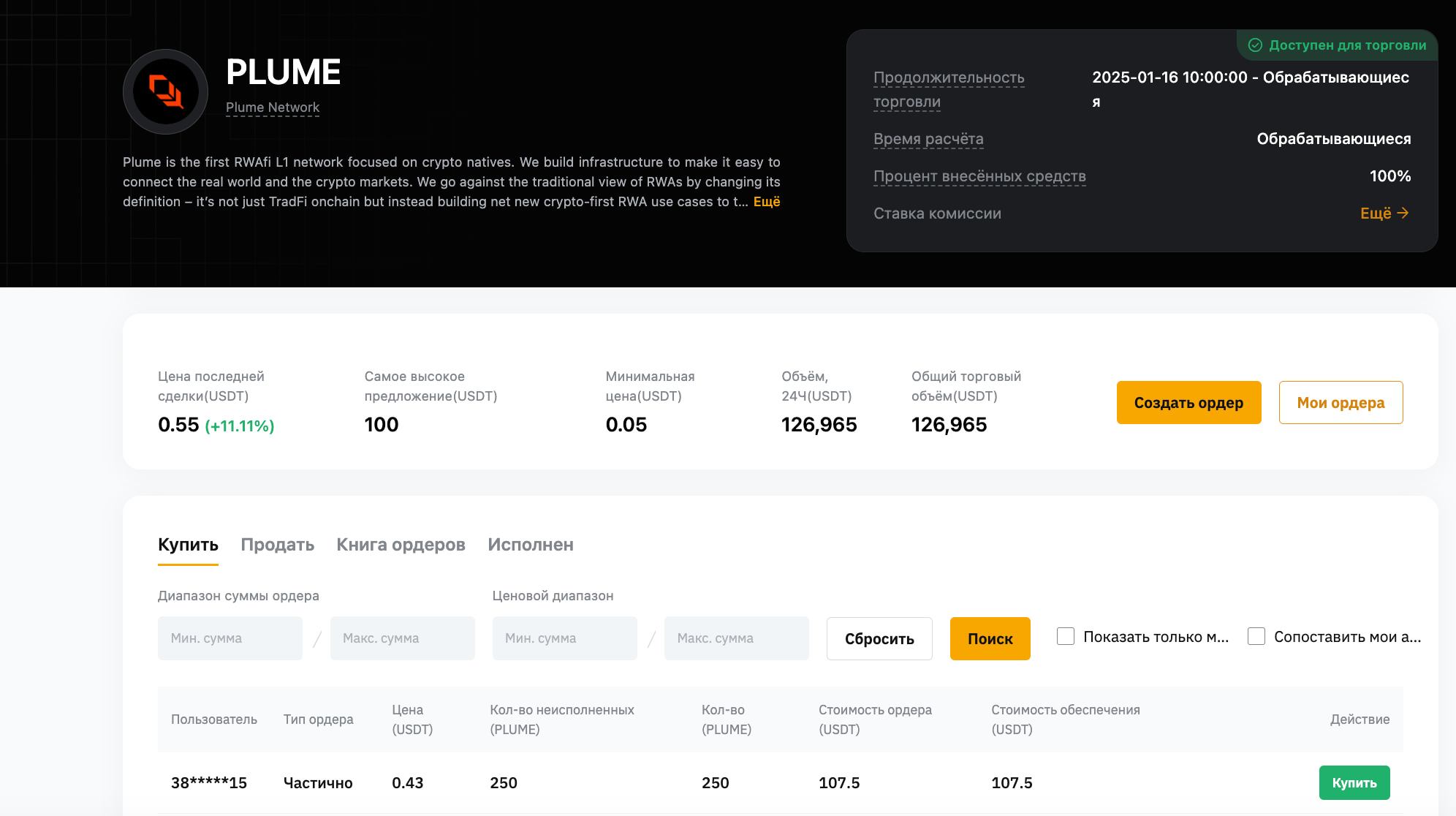1456x816 pixels.
Task: Click the Тип ордера column header
Action: pyautogui.click(x=319, y=719)
